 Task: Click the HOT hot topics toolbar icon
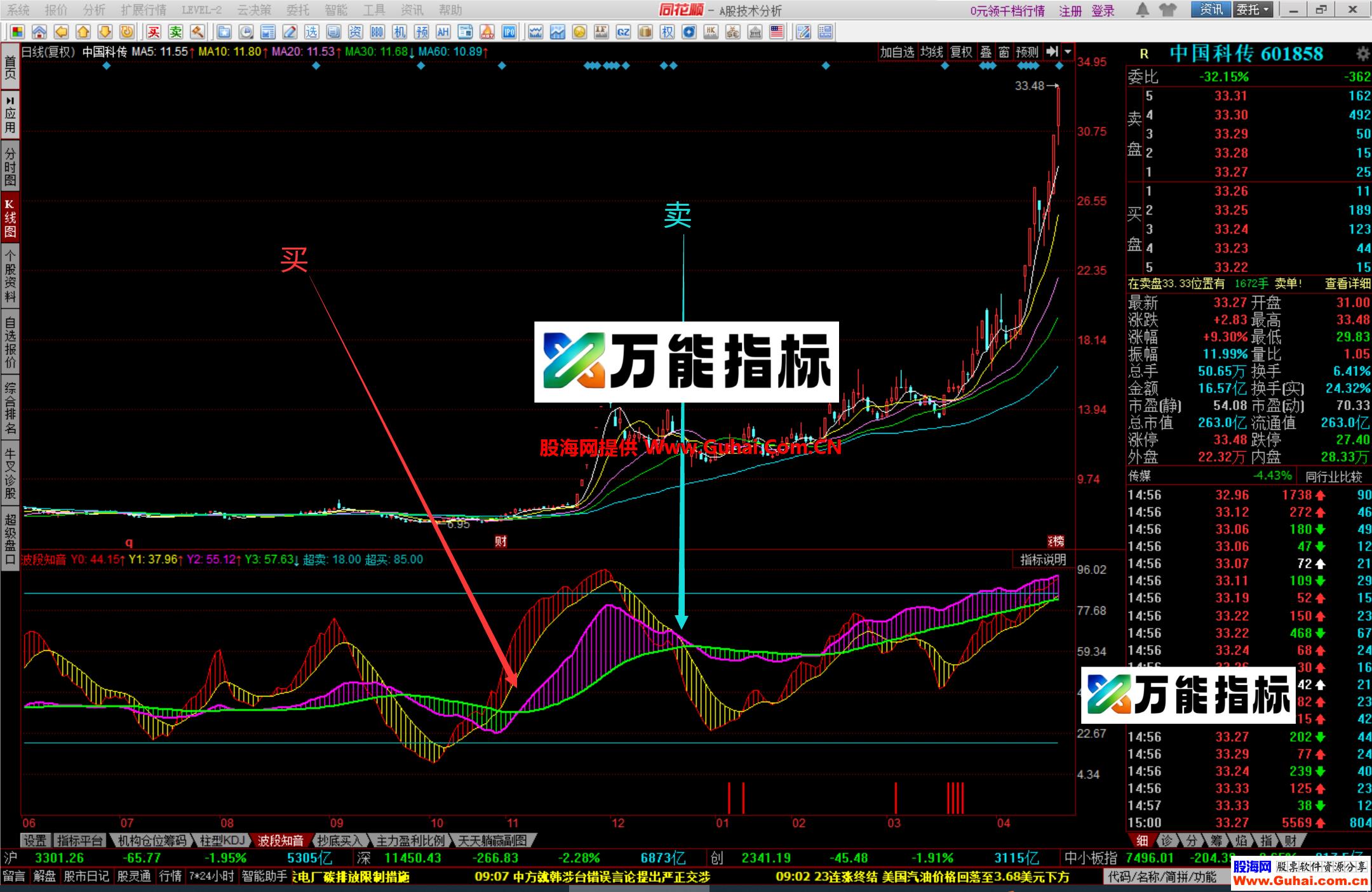click(x=488, y=30)
